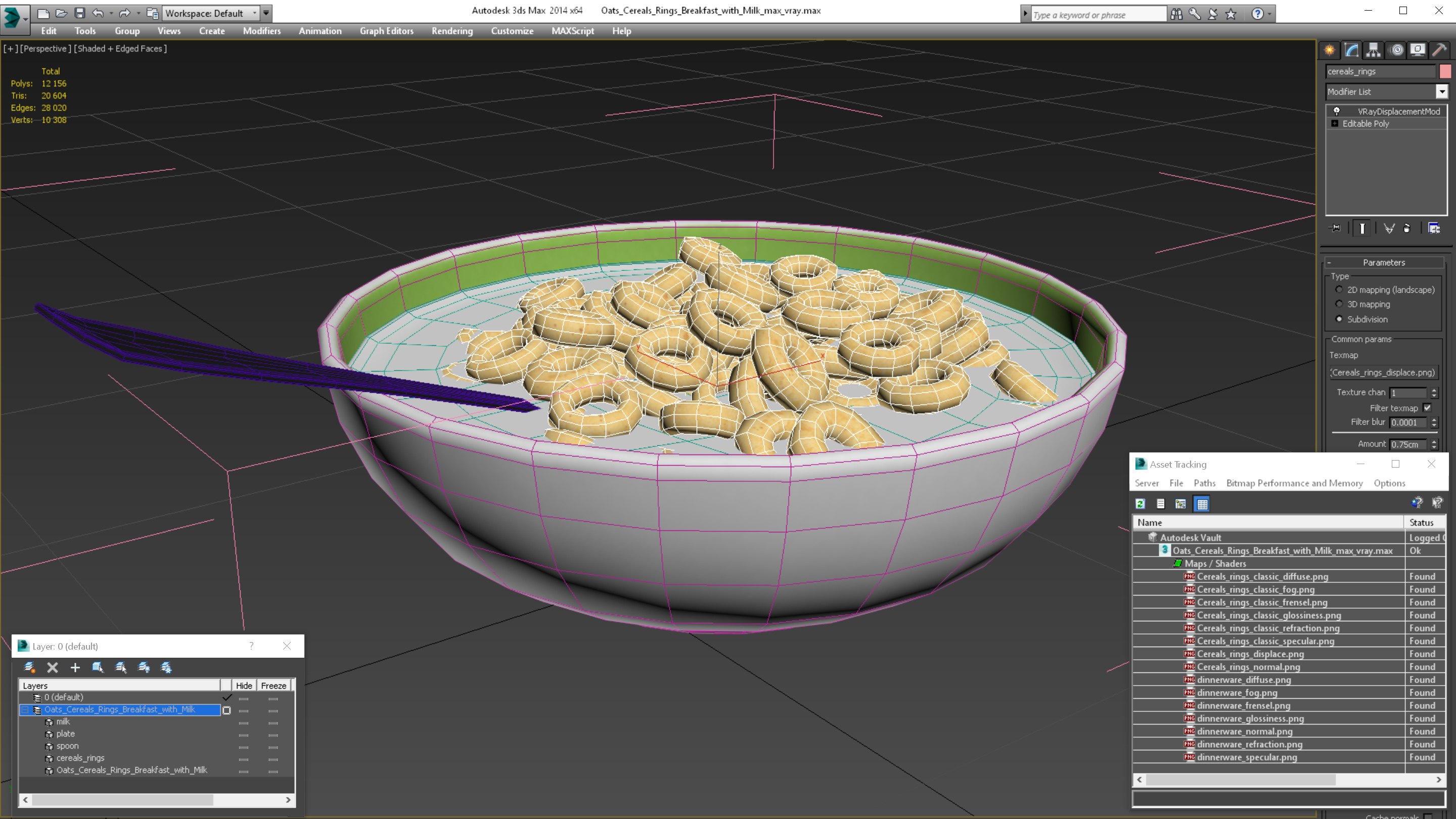Switch to the Create command panel tab
This screenshot has width=1456, height=819.
[x=1330, y=51]
